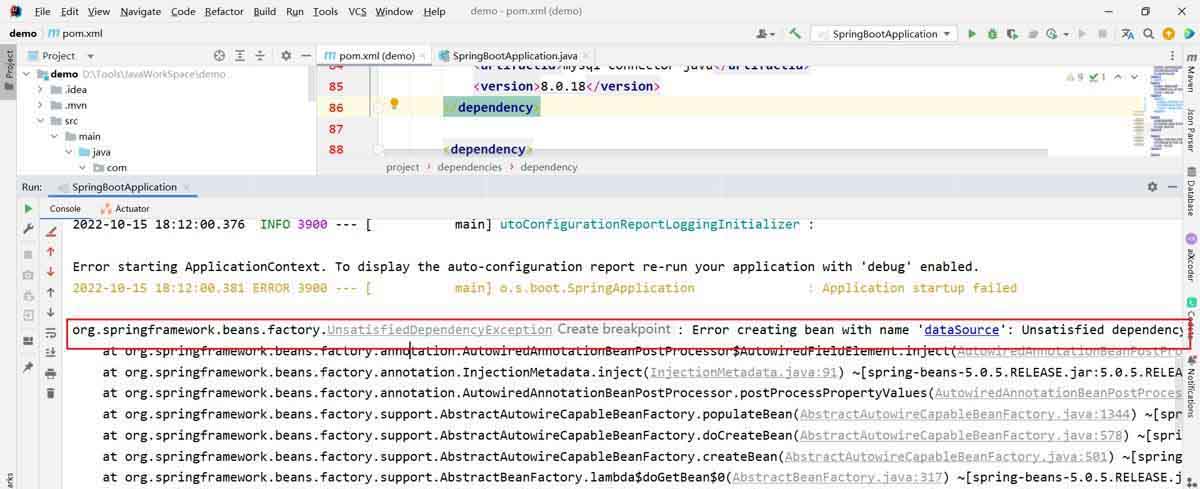Clear console with trash icon
Image resolution: width=1200 pixels, height=489 pixels.
51,393
